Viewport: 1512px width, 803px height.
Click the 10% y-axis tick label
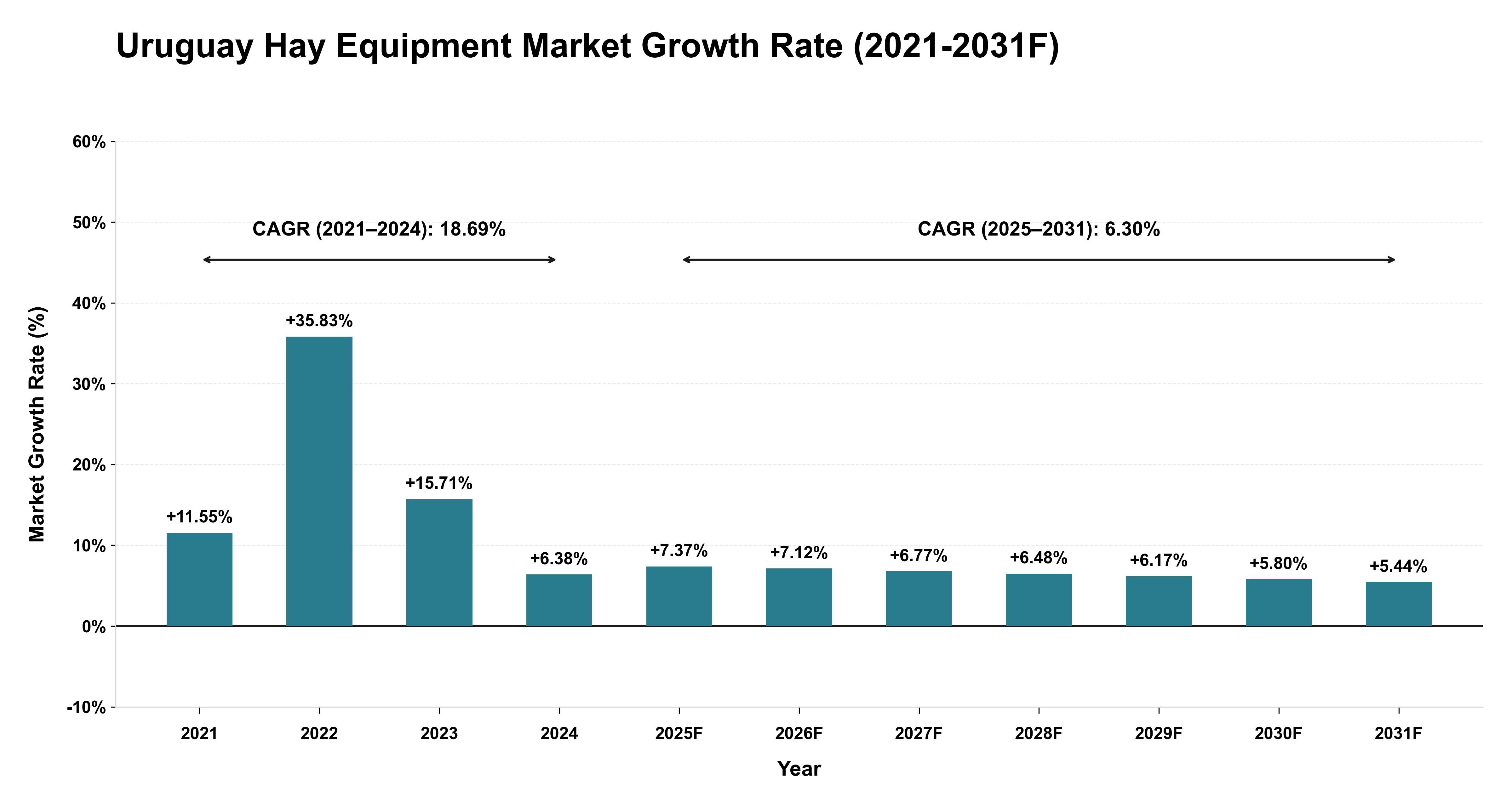(x=89, y=546)
